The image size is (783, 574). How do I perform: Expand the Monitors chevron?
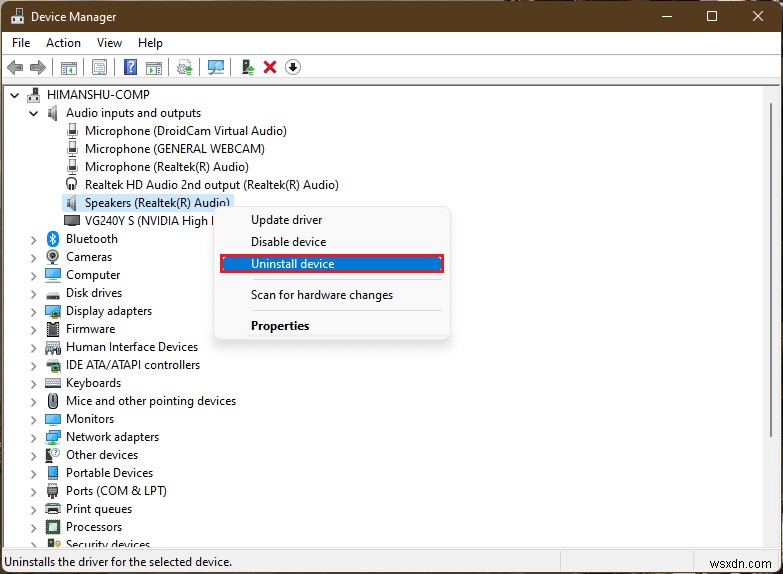[x=33, y=420]
